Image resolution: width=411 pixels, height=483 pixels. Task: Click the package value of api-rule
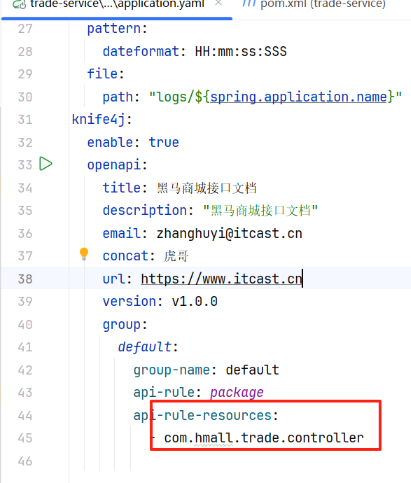[x=237, y=393]
